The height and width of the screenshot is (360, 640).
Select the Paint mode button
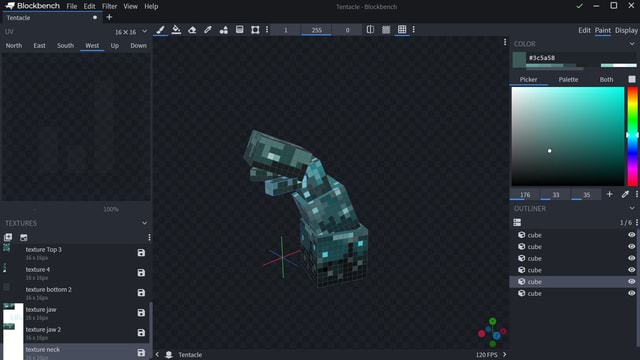tap(602, 30)
